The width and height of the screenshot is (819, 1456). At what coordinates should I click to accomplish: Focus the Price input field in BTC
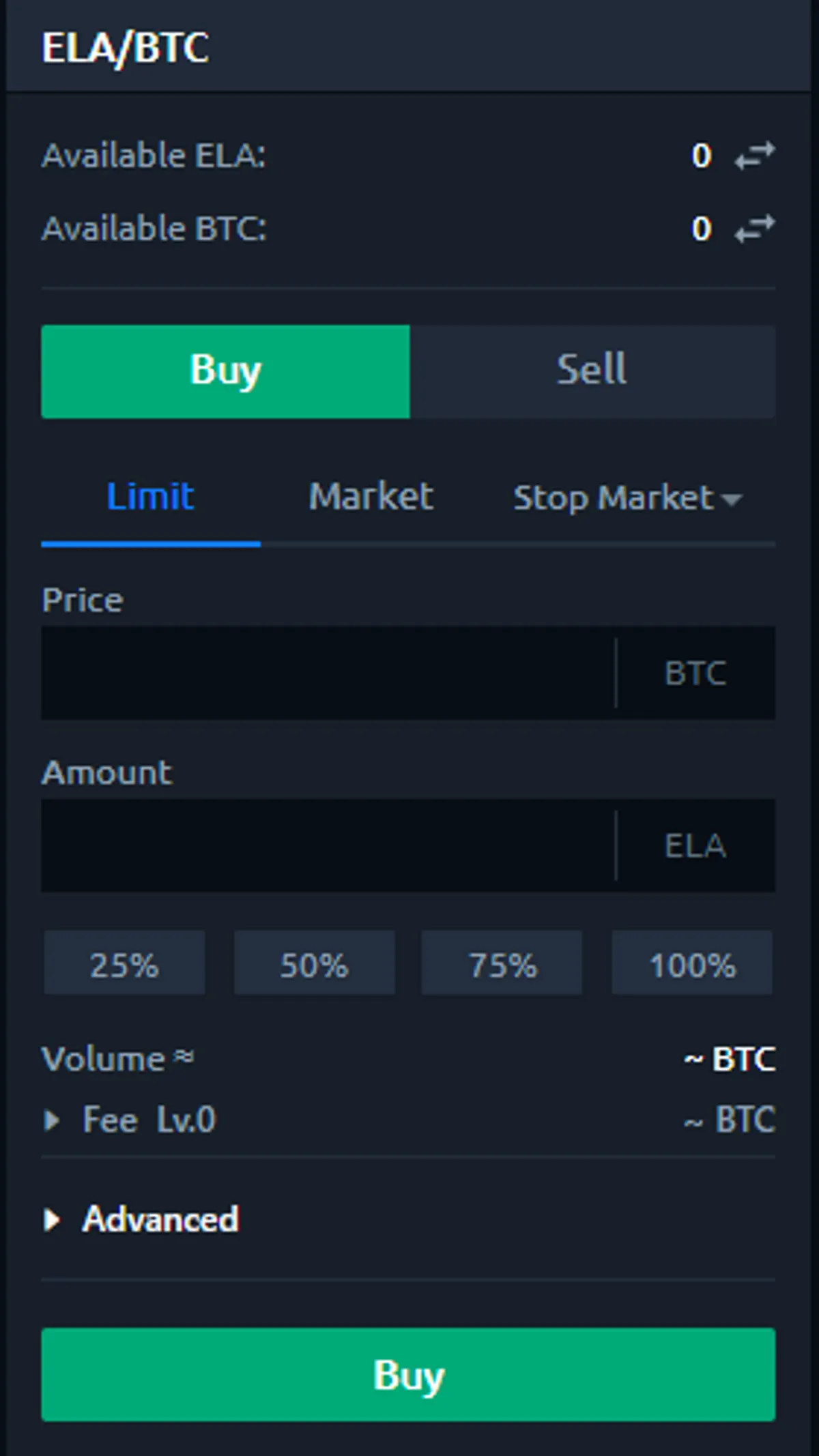[328, 673]
